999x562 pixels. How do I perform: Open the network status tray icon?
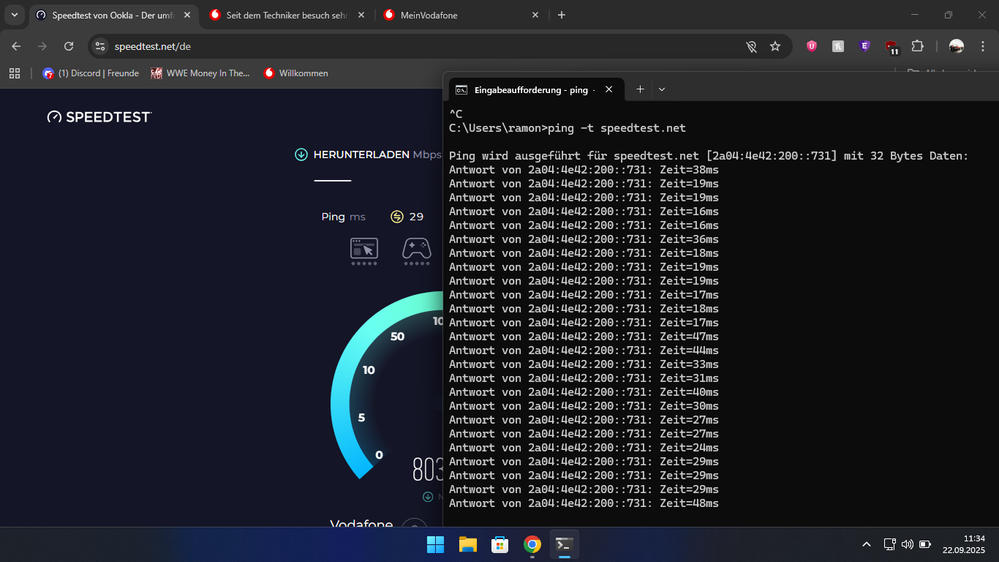889,544
